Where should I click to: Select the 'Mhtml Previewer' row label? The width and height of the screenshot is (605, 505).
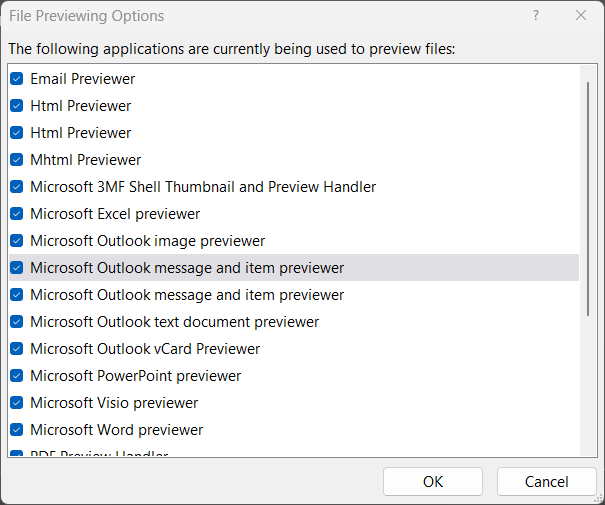86,160
